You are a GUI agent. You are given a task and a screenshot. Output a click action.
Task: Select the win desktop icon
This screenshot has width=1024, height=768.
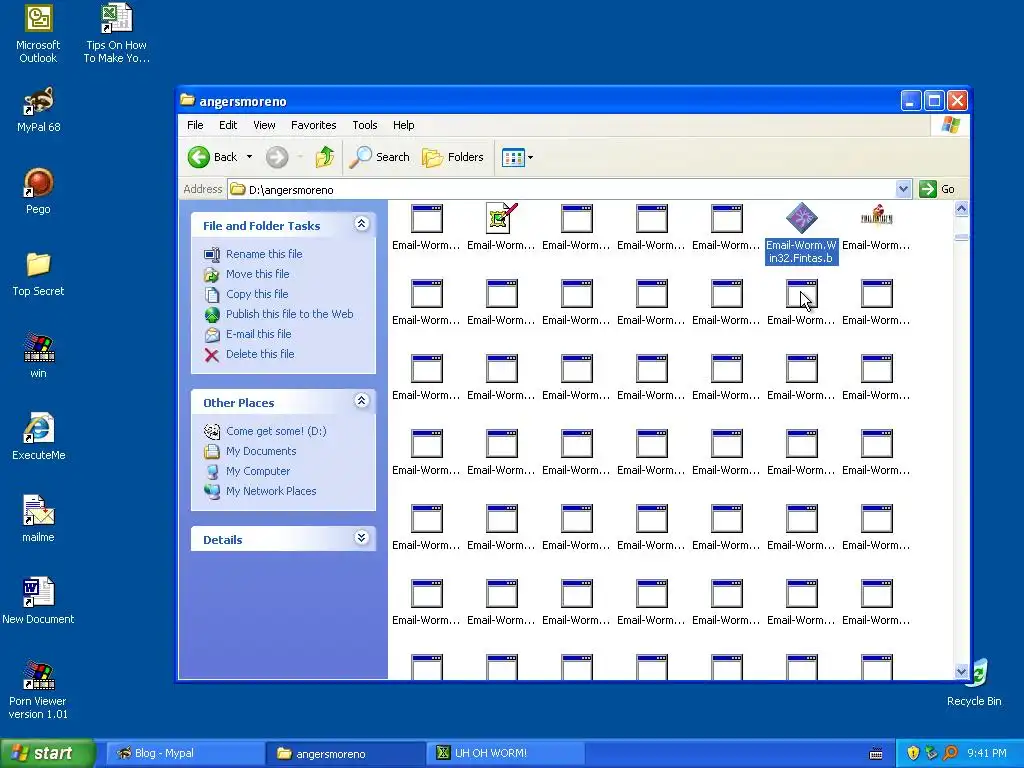tap(38, 355)
